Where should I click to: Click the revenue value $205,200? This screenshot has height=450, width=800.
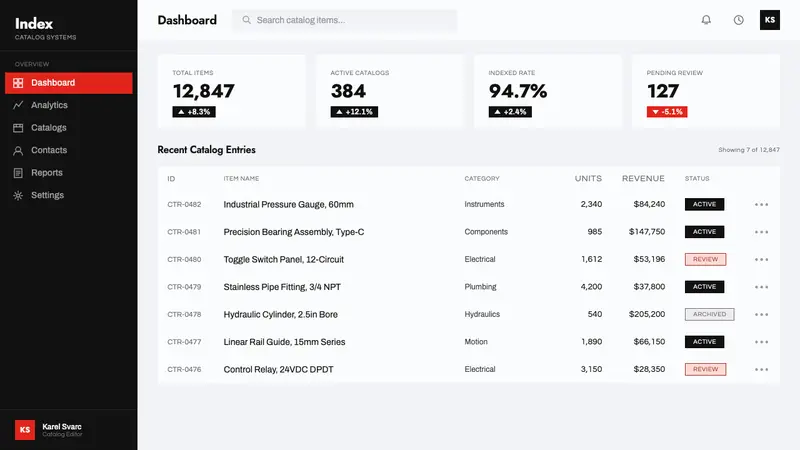pos(646,314)
